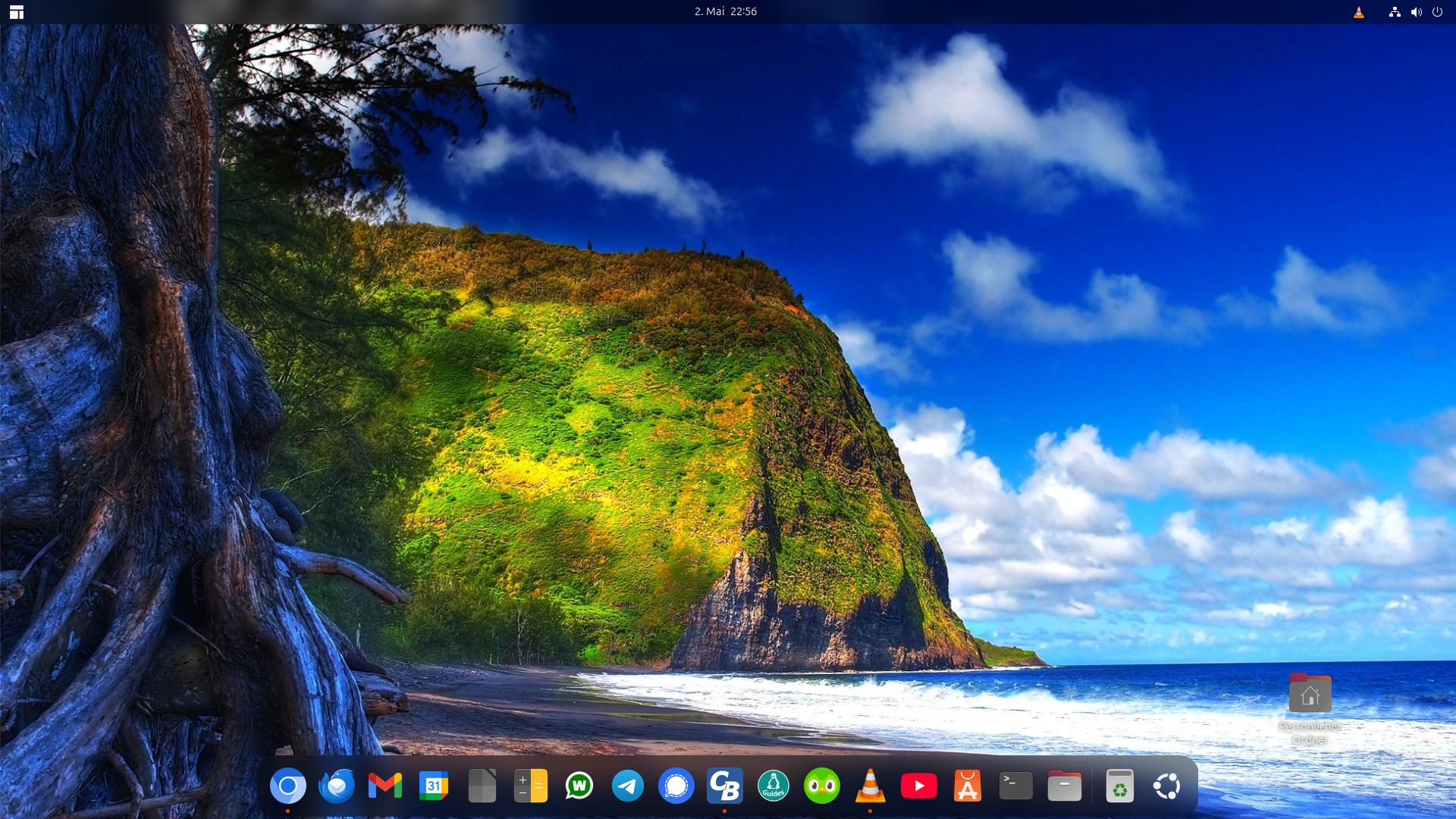The image size is (1456, 819).
Task: Launch the Calculator app
Action: coord(531,786)
